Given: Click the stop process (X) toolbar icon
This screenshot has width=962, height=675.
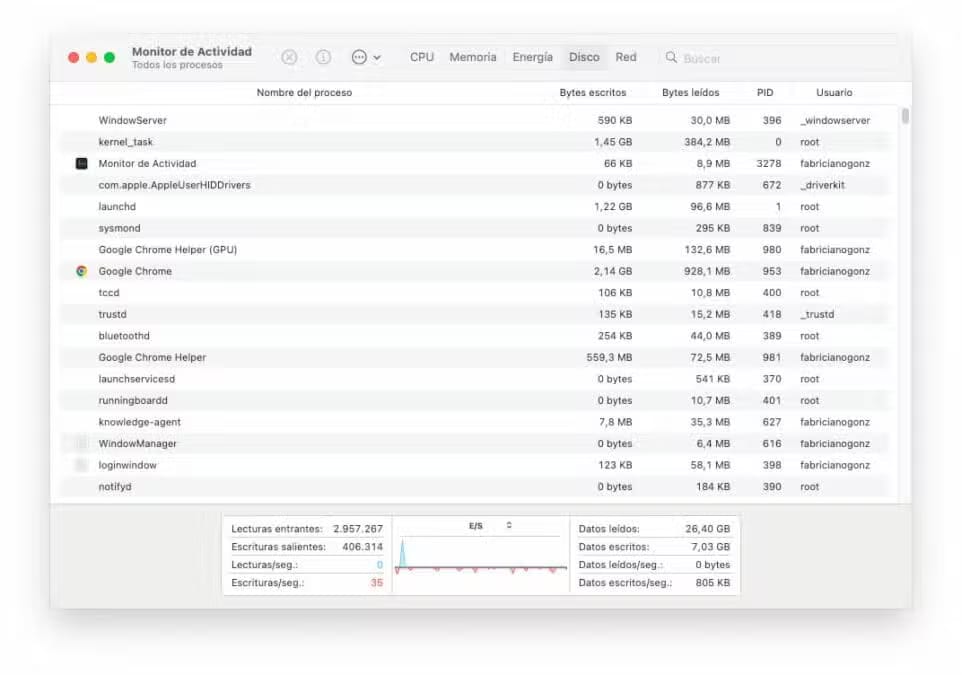Looking at the screenshot, I should coord(289,58).
